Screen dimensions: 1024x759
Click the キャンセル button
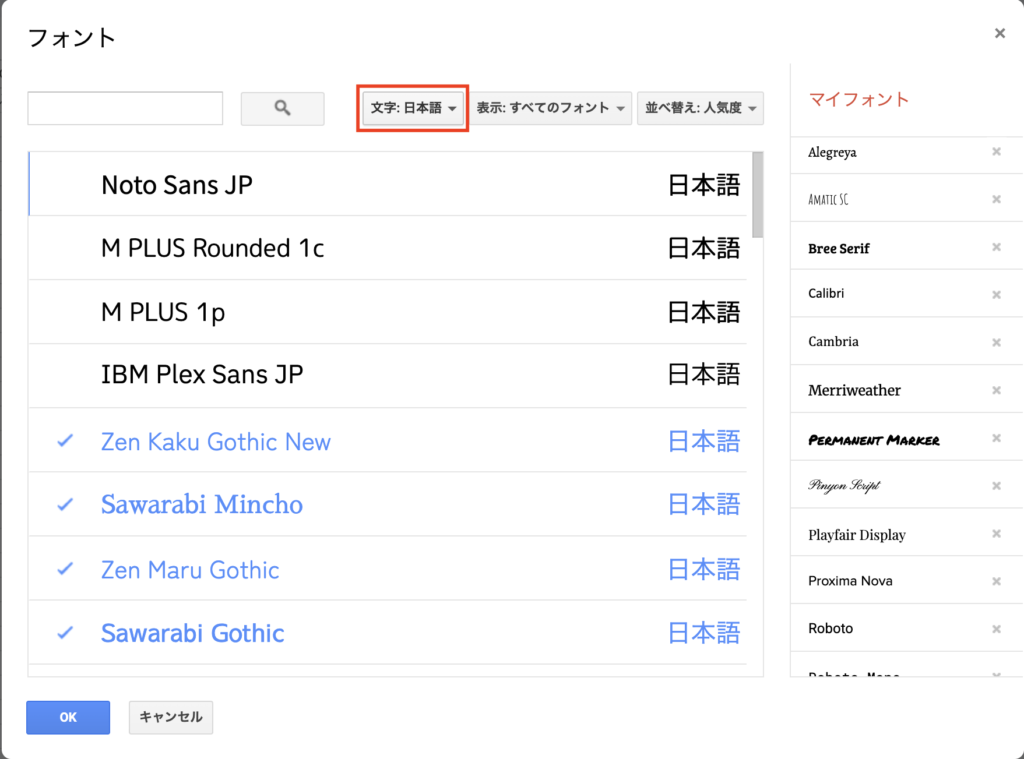pyautogui.click(x=171, y=717)
